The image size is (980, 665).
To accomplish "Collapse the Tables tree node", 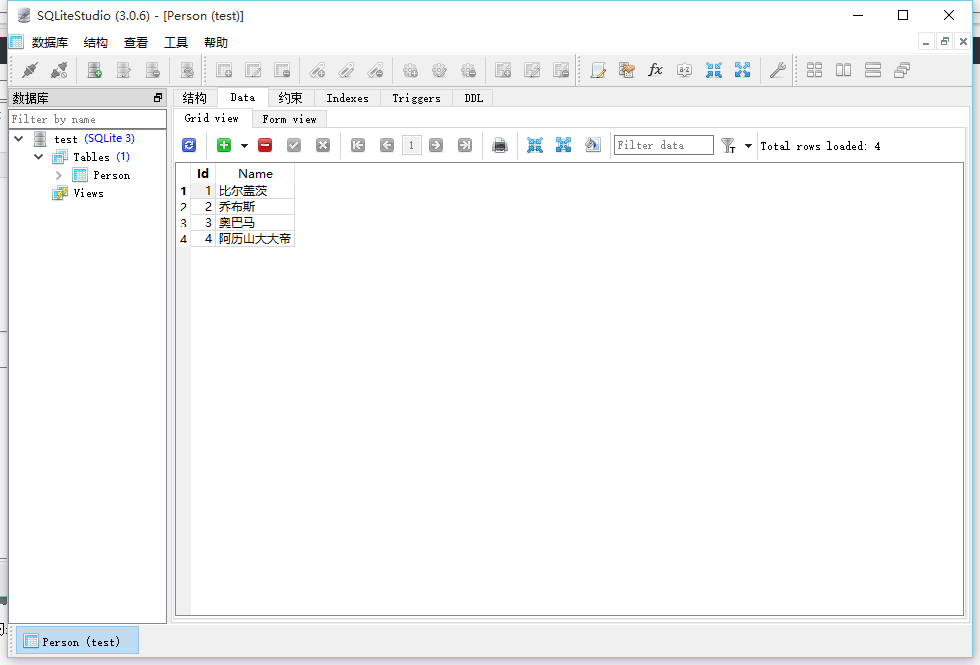I will coord(39,156).
